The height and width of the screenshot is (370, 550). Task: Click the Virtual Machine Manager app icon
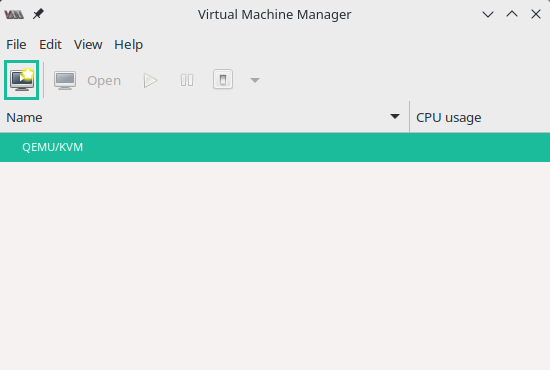coord(14,14)
